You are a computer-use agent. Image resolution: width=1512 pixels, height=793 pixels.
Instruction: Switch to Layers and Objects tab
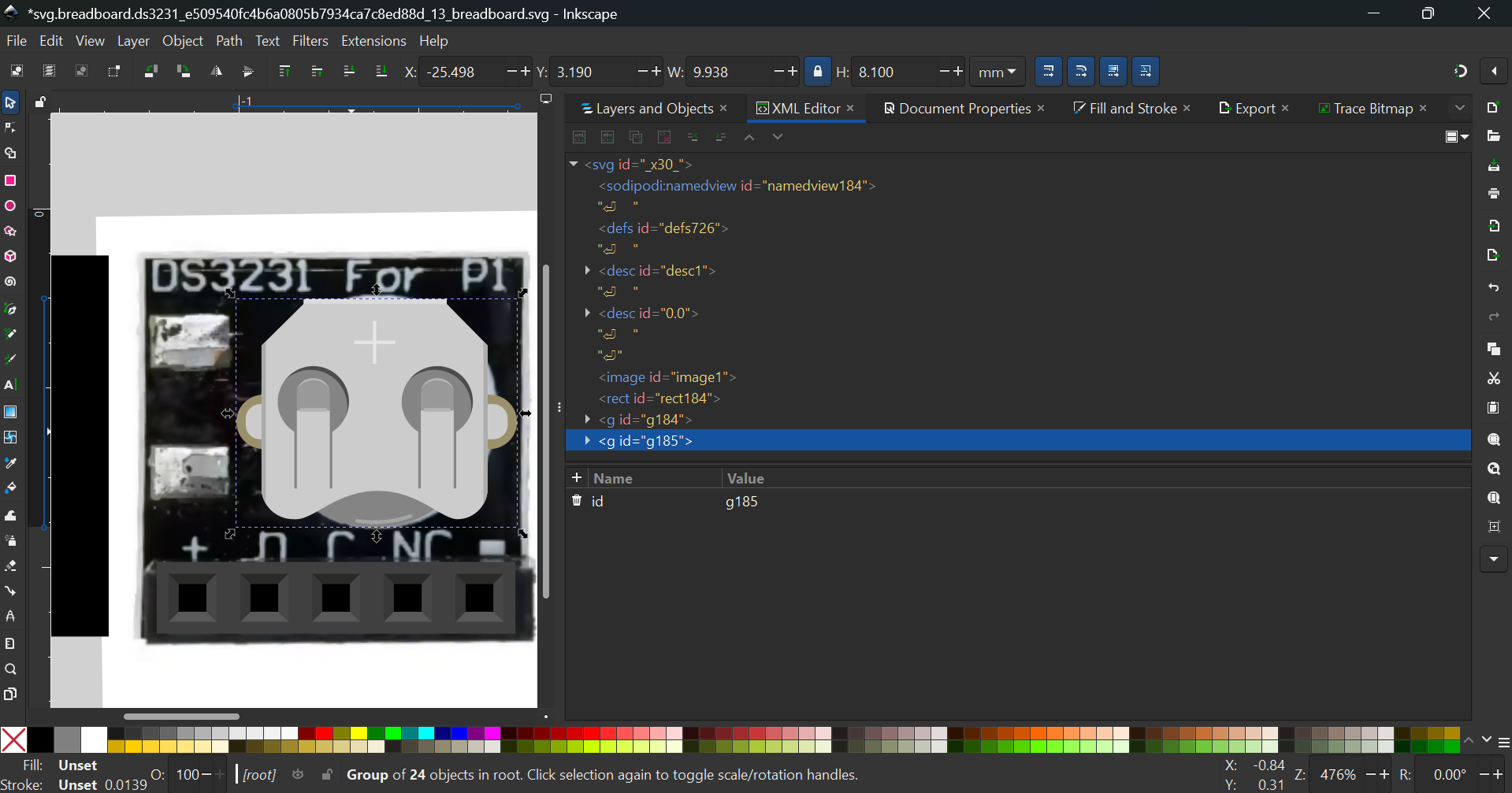tap(647, 109)
